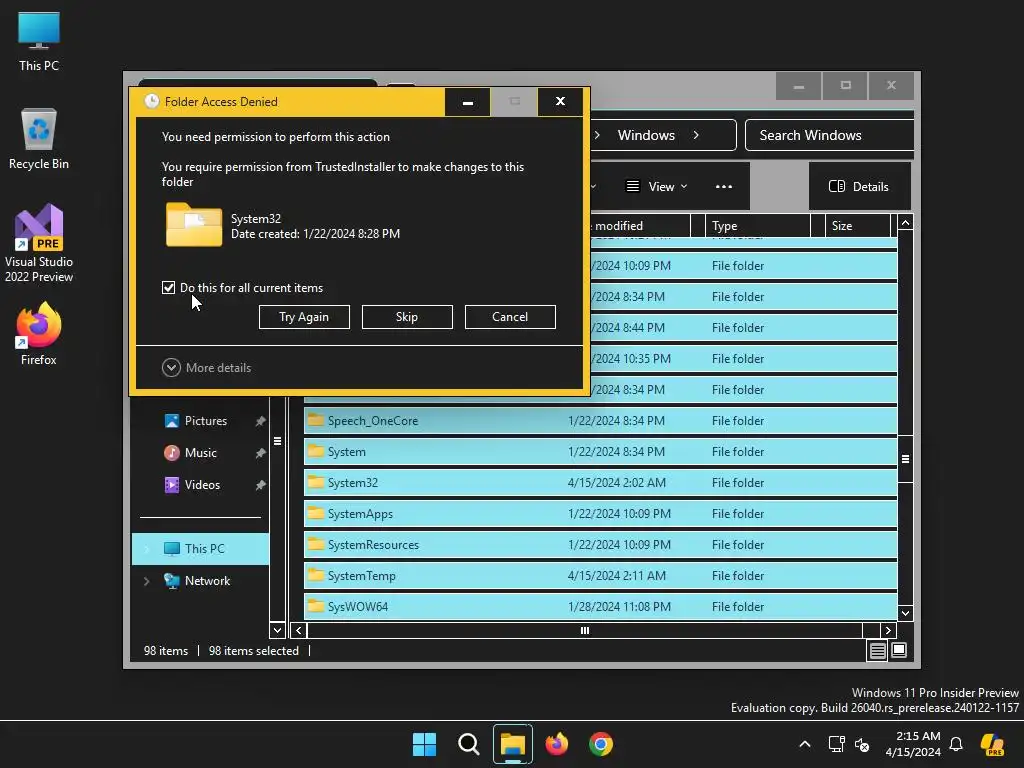Sort by Date modified column header

pos(640,226)
